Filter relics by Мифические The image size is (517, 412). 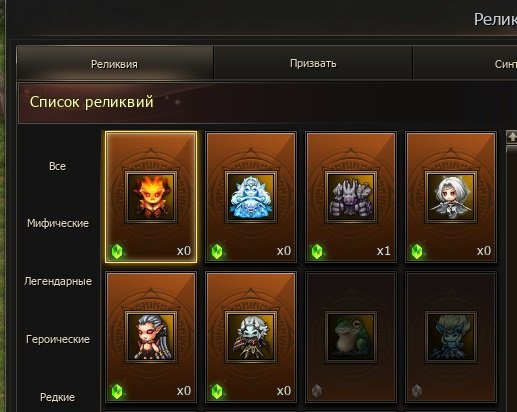58,223
